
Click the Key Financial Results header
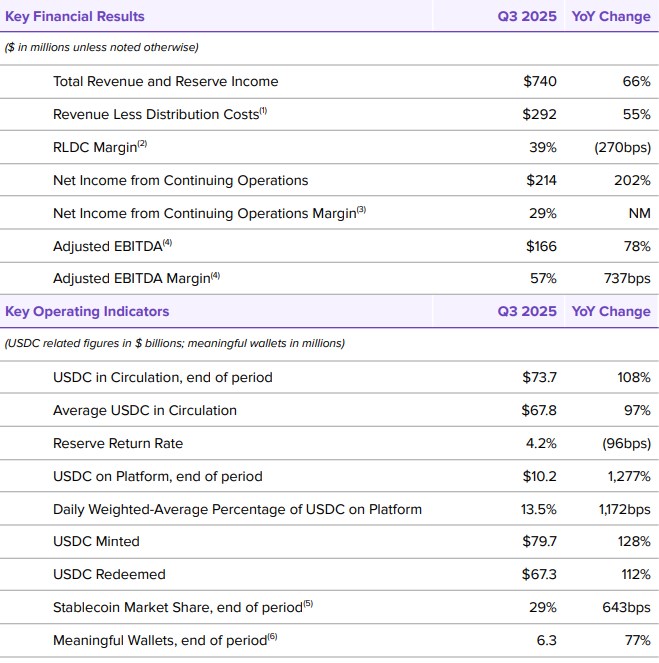(x=75, y=16)
